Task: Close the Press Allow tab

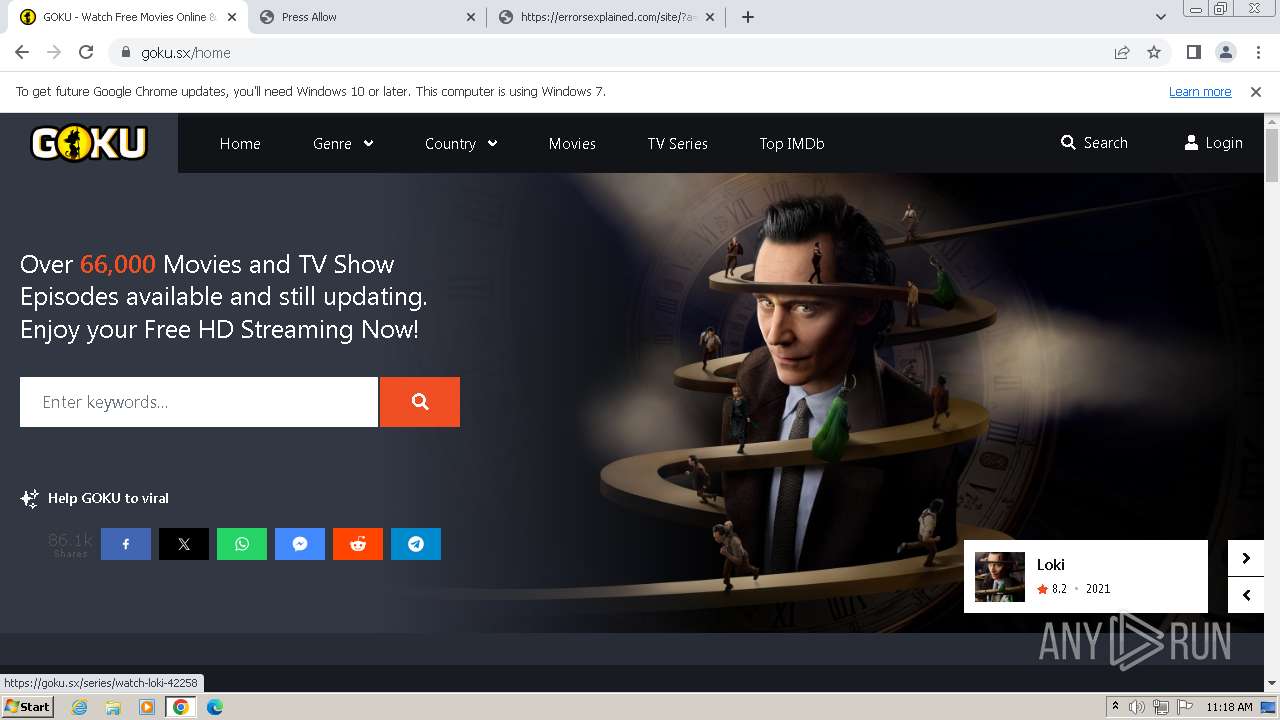Action: pyautogui.click(x=471, y=17)
